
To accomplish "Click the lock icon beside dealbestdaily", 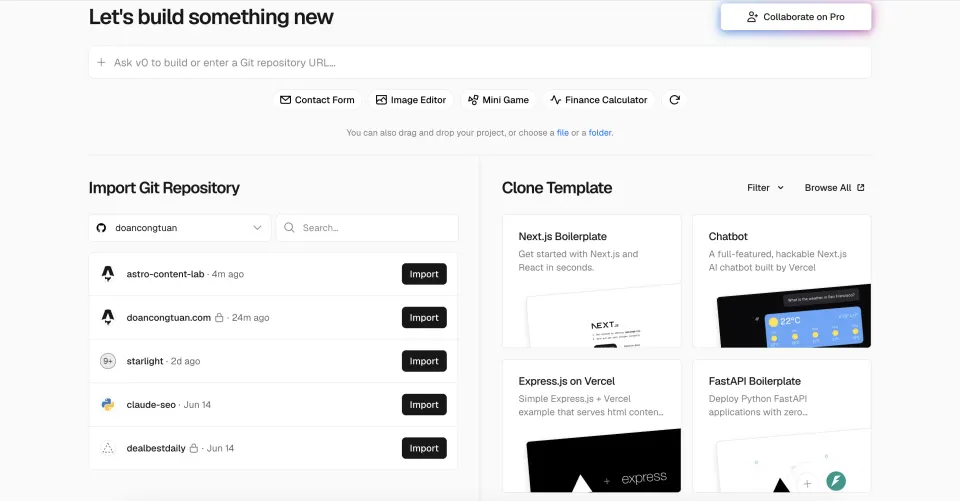I will pyautogui.click(x=193, y=448).
